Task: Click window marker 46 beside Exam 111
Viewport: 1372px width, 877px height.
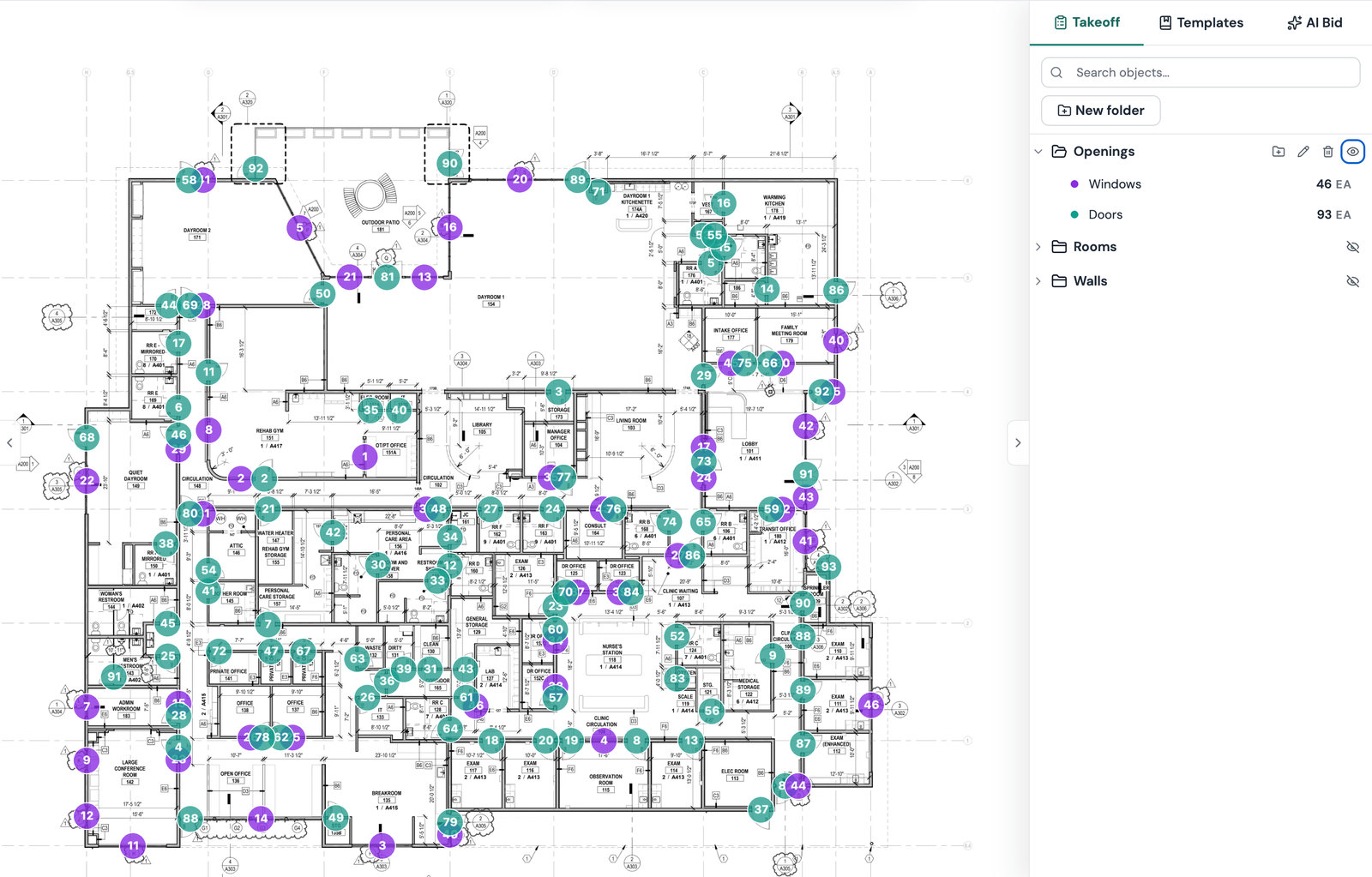Action: [x=871, y=705]
